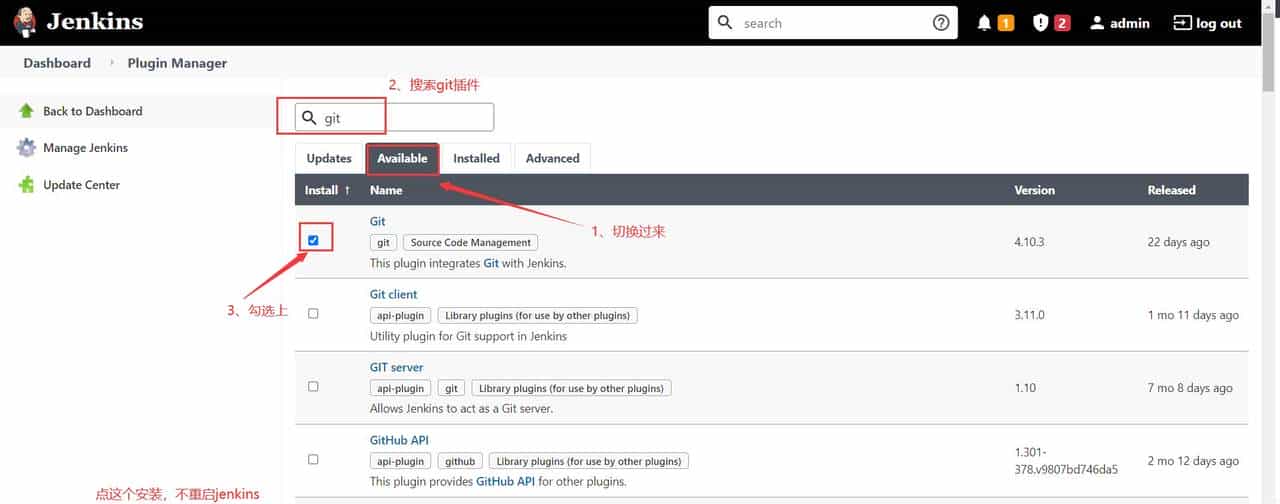Click the Update Center puzzle icon
The width and height of the screenshot is (1280, 504).
[x=27, y=185]
